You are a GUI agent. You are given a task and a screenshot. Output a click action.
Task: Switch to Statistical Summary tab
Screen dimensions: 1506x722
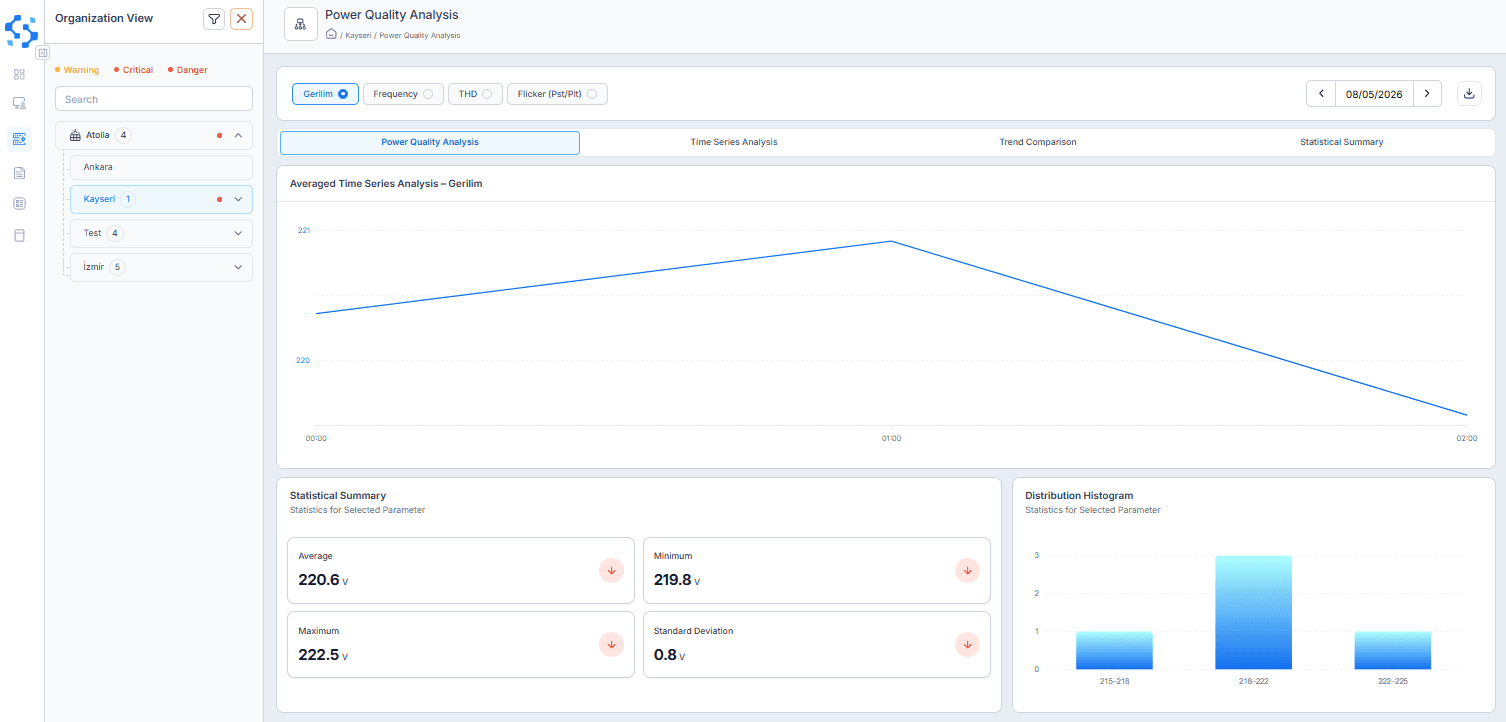point(1342,142)
